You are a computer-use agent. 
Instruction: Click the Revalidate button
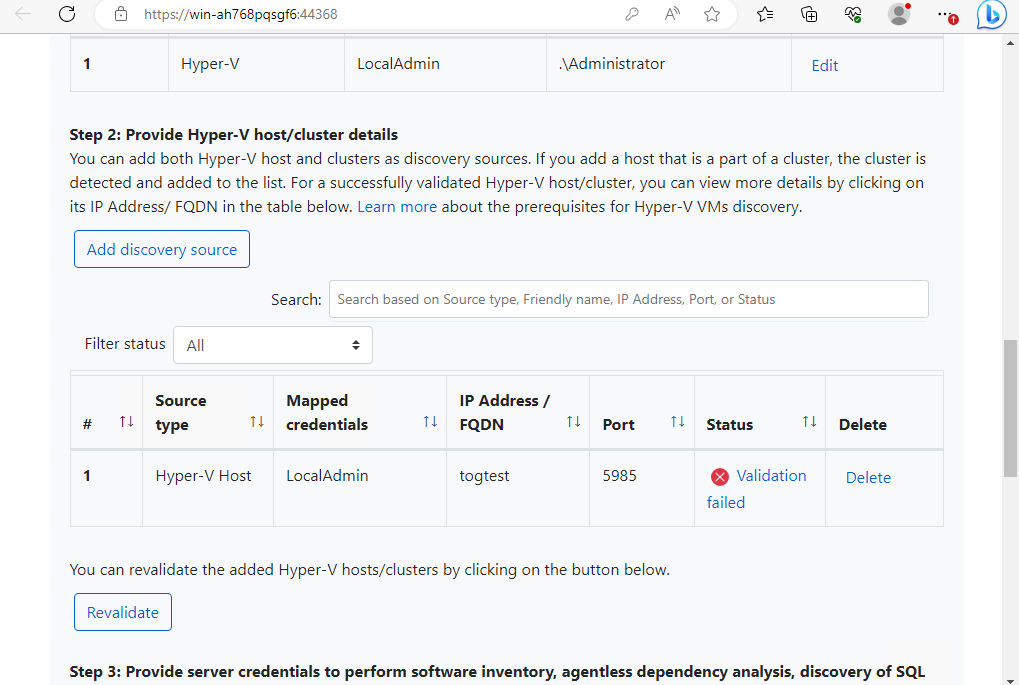(123, 612)
